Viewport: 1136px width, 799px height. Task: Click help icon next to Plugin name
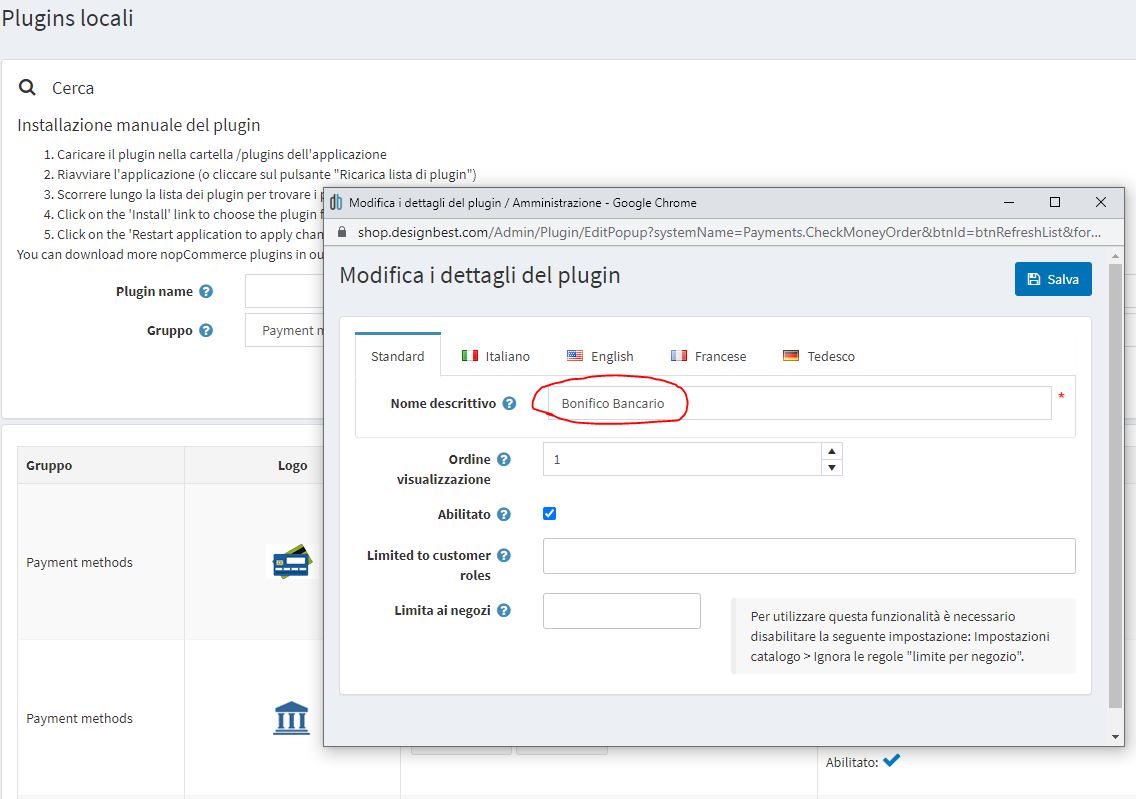click(x=206, y=292)
